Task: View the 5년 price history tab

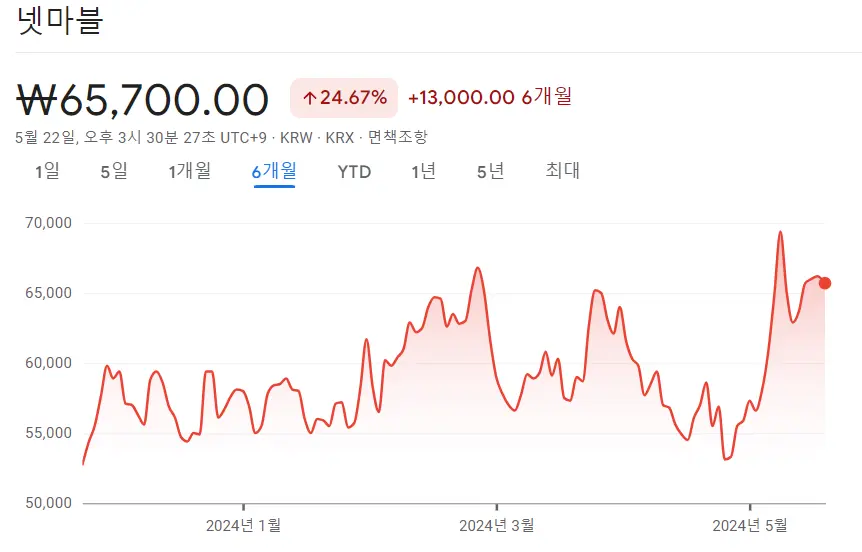Action: (x=490, y=171)
